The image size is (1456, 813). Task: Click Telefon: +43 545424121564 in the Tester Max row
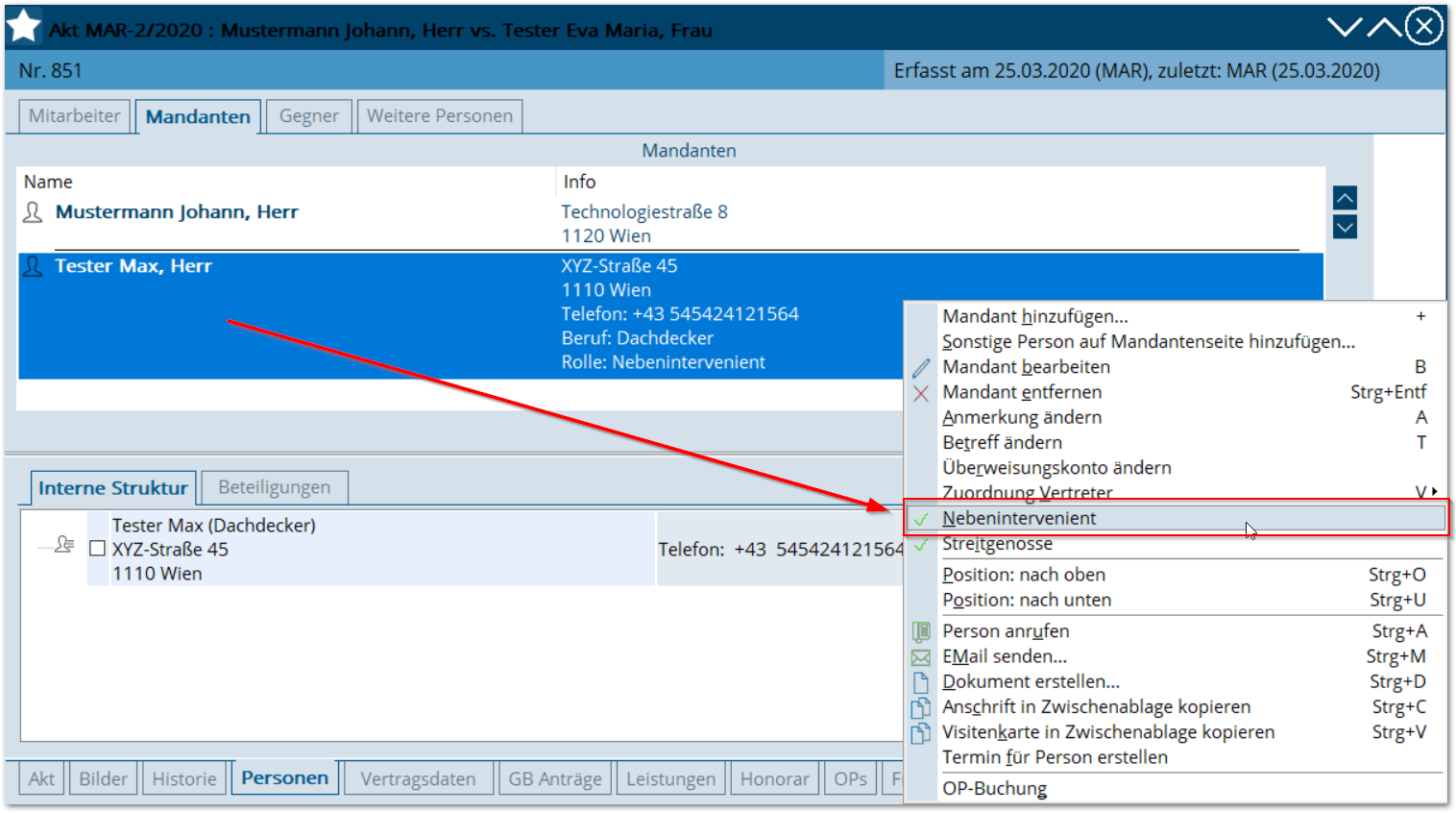(x=680, y=314)
